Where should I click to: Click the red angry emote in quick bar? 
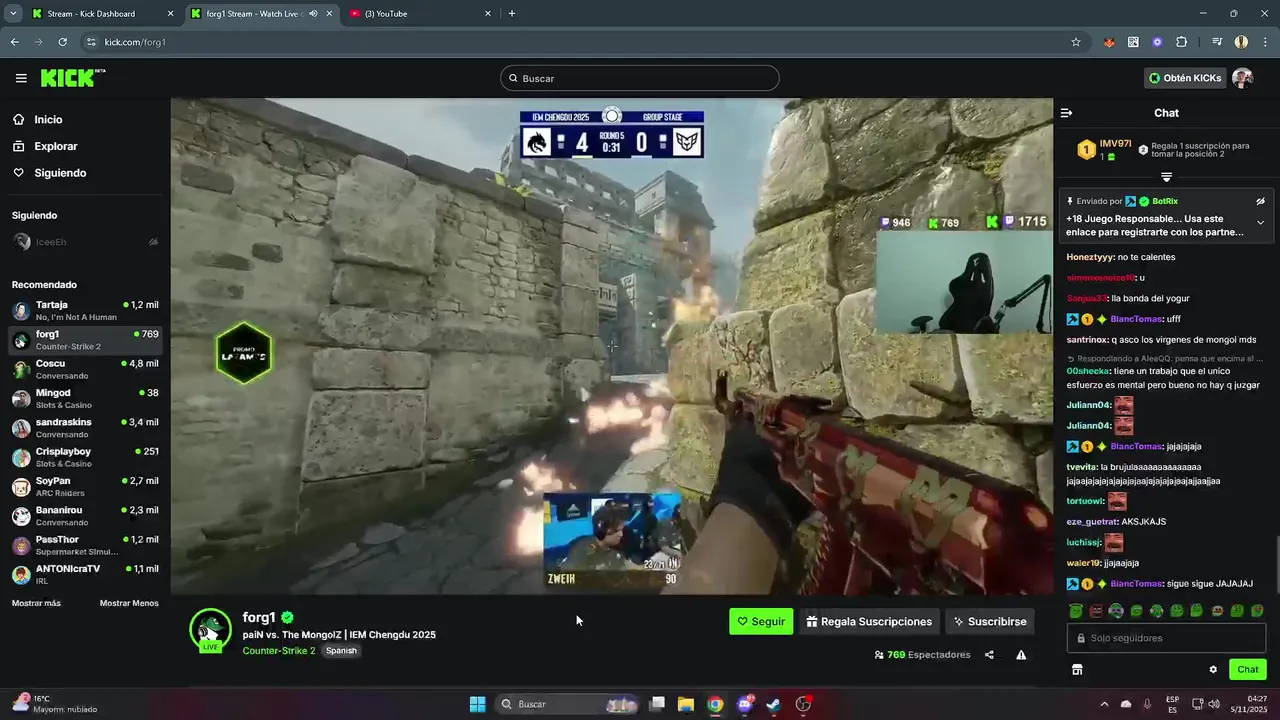(x=1096, y=611)
